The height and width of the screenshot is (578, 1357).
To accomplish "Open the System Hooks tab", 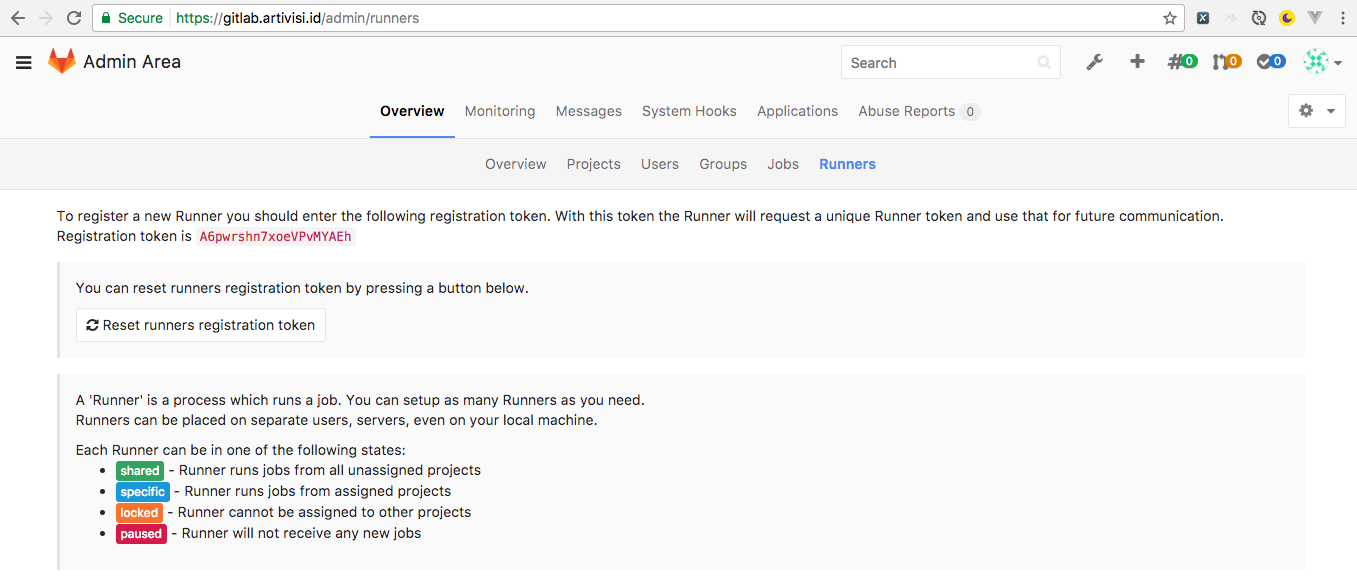I will pos(689,111).
